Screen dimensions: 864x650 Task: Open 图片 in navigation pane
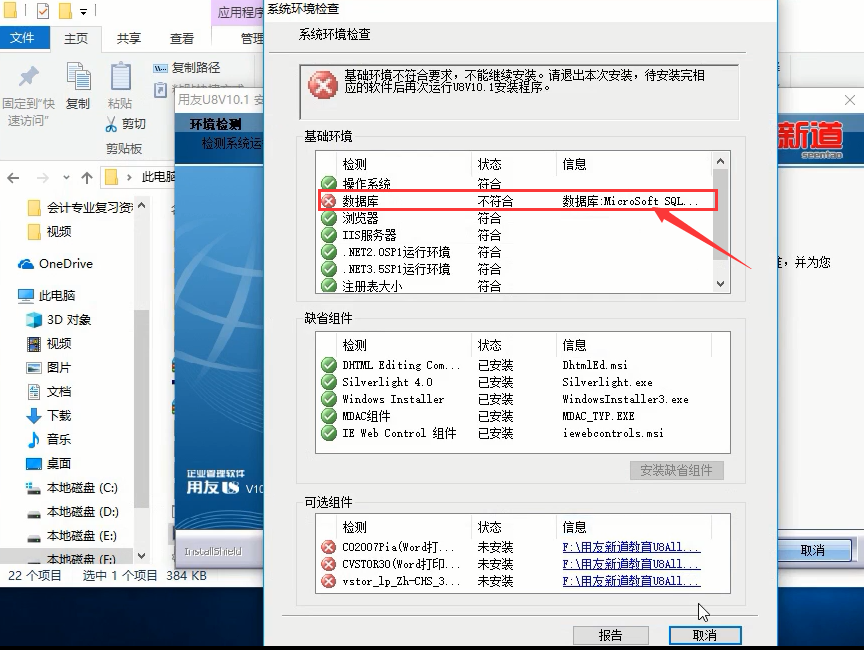(x=49, y=367)
